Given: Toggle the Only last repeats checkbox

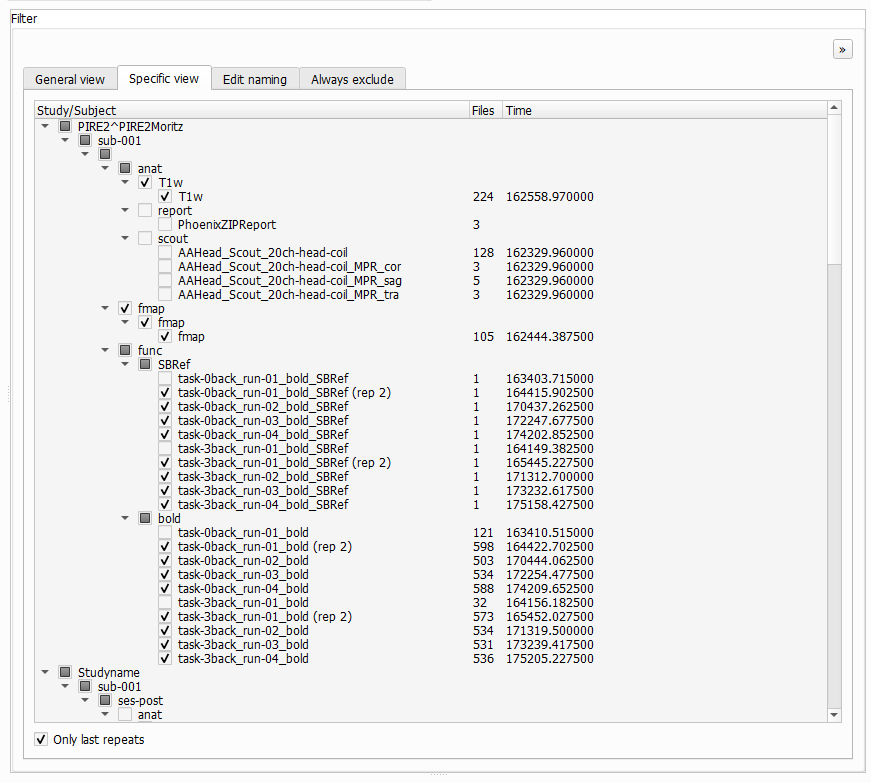Looking at the screenshot, I should (x=41, y=739).
